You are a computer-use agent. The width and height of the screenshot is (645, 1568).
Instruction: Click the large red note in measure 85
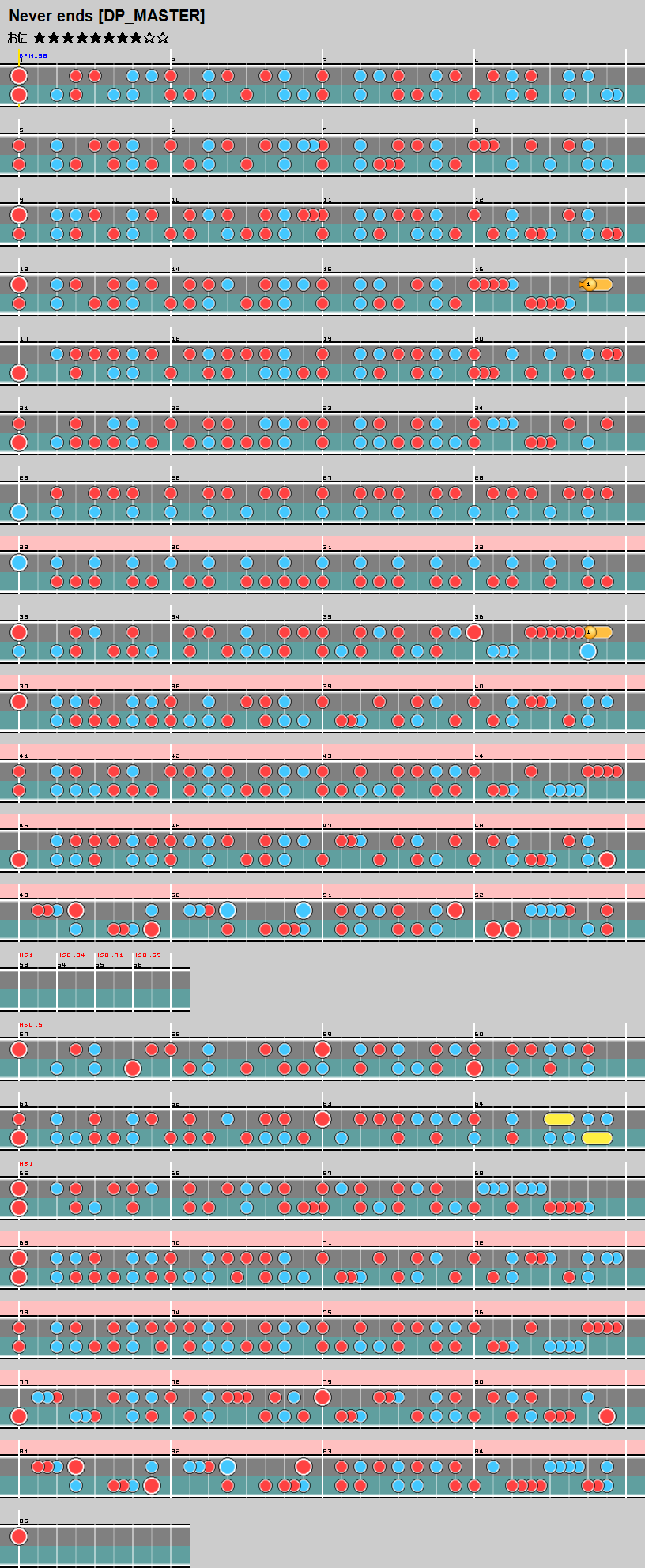[x=19, y=1536]
